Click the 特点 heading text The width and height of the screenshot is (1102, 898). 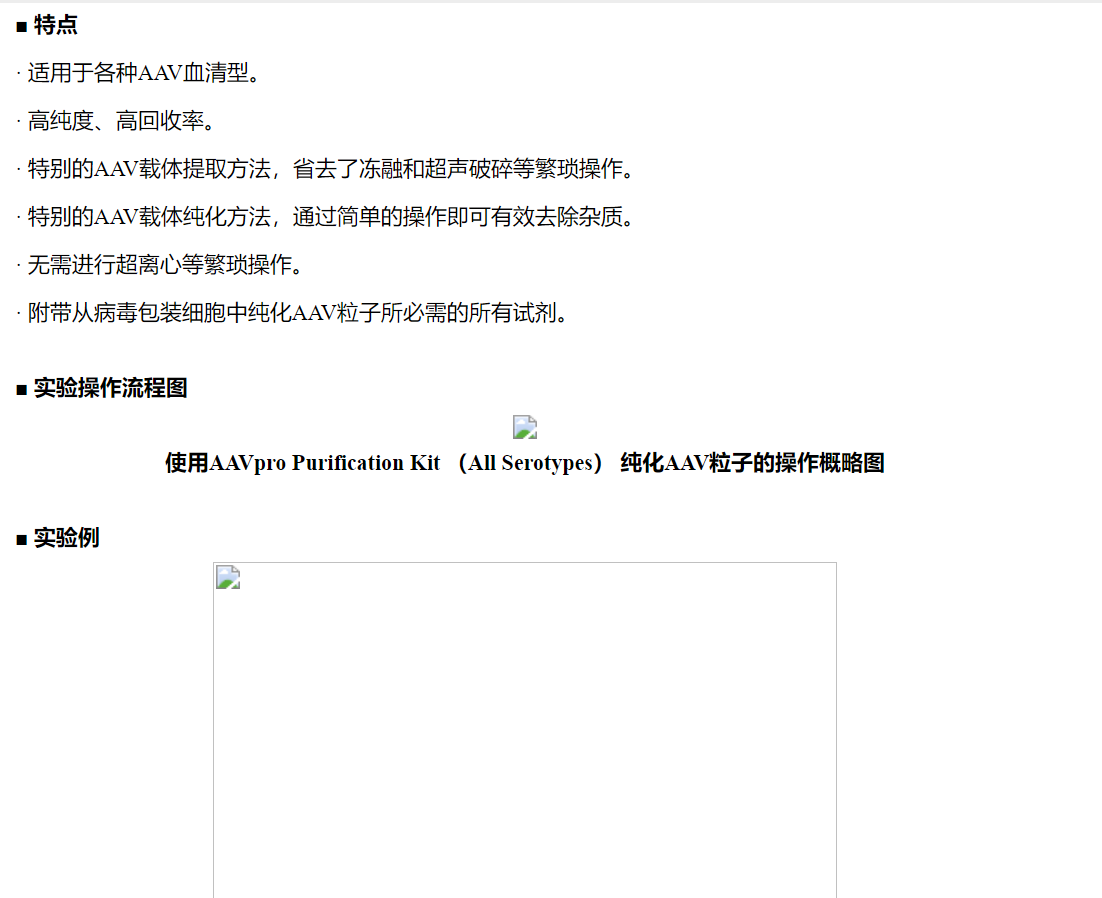pyautogui.click(x=56, y=26)
